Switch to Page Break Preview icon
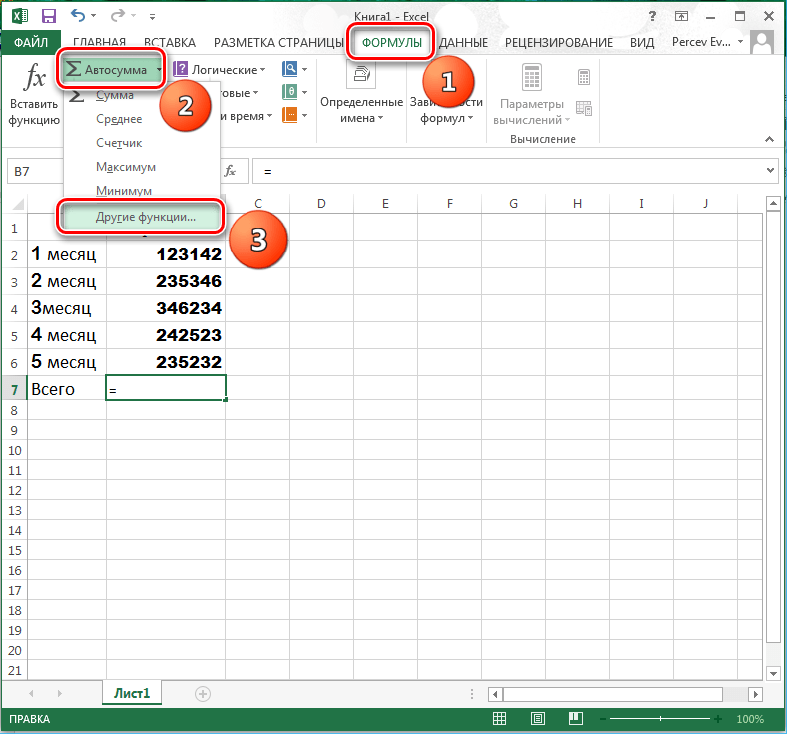787x734 pixels. tap(576, 719)
